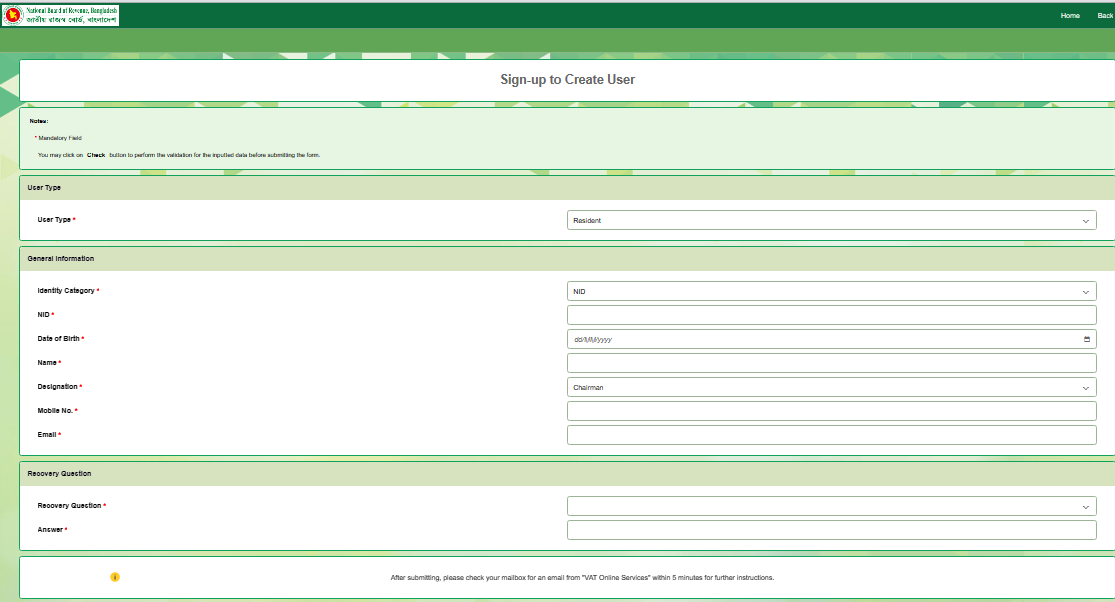Image resolution: width=1115 pixels, height=602 pixels.
Task: Open the Date of Birth calendar picker icon
Action: pos(1087,339)
